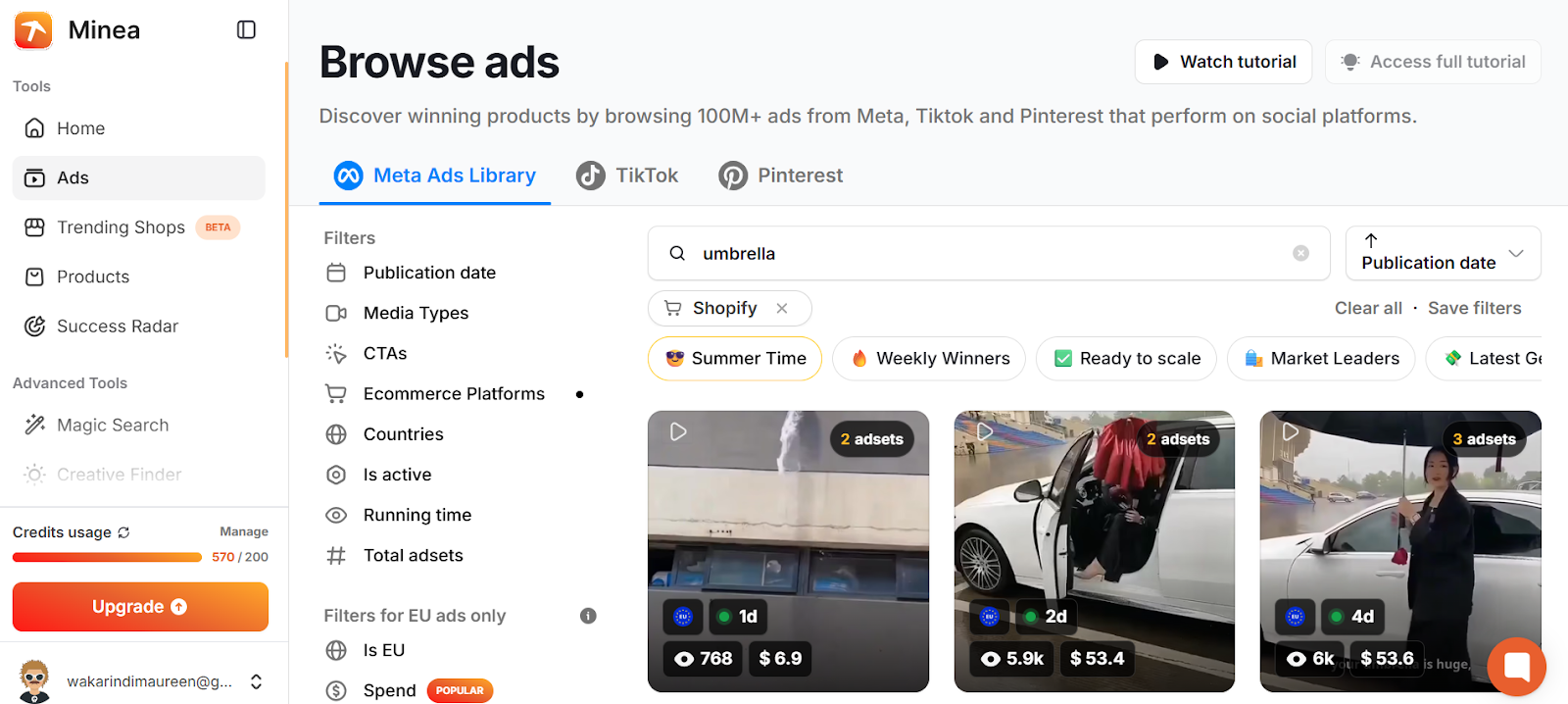Click EU flag icon on 4d ad
Screen dimensions: 1568x704
point(1296,617)
